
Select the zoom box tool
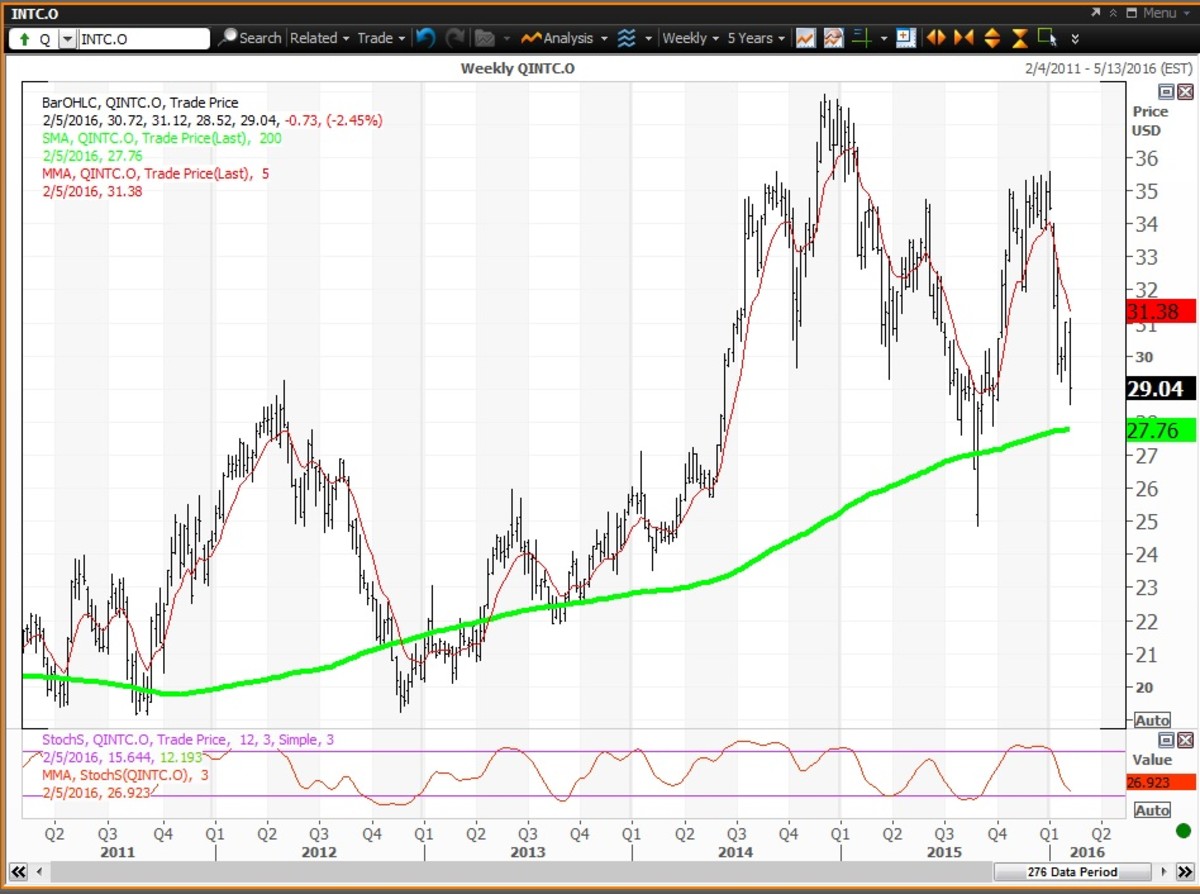coord(1048,38)
